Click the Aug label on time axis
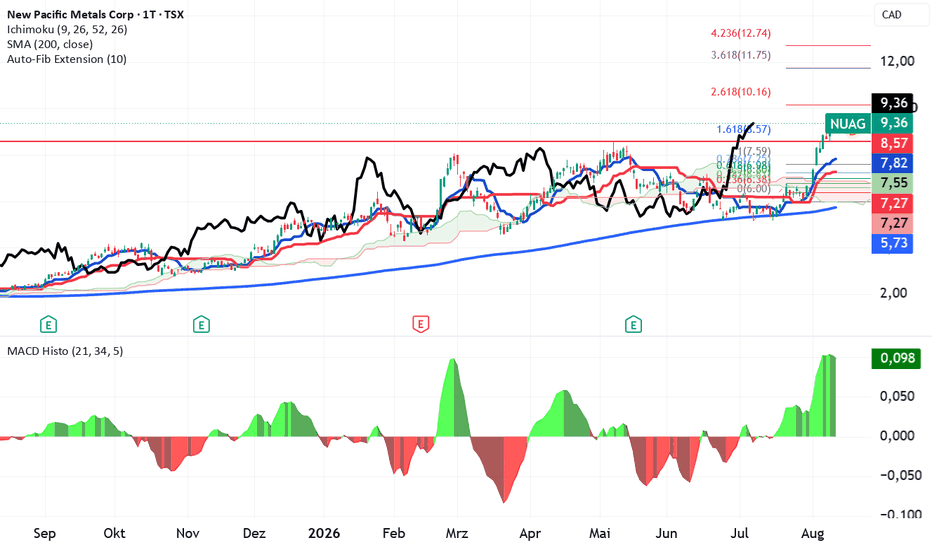The width and height of the screenshot is (932, 550). tap(813, 533)
